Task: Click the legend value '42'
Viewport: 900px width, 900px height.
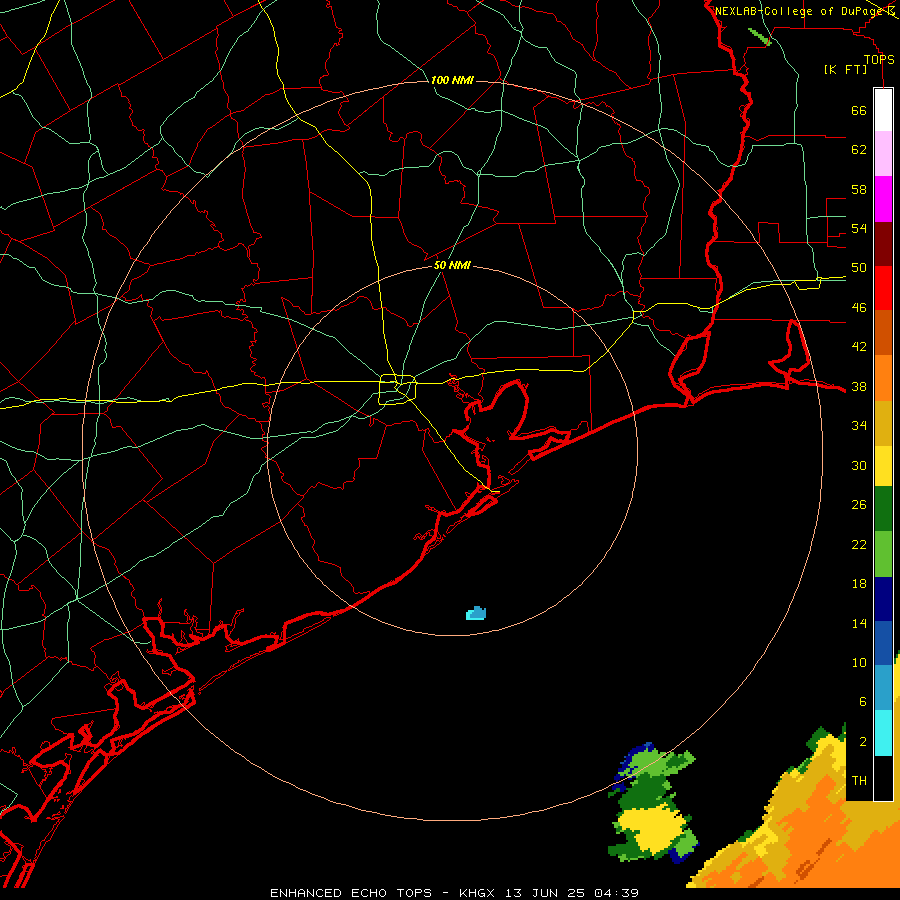Action: pos(859,346)
